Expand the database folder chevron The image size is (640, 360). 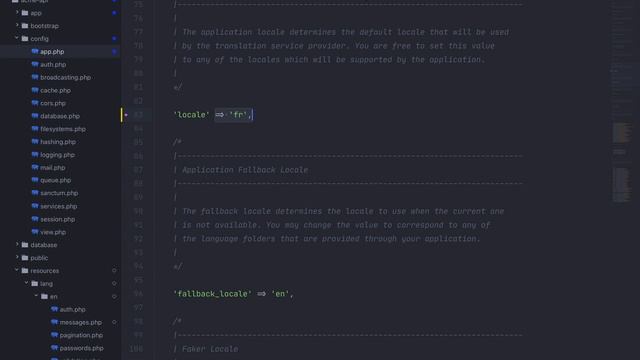click(x=17, y=244)
